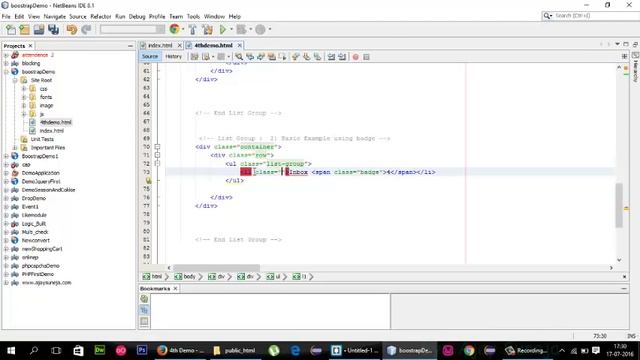Run the project with green play icon

click(x=223, y=29)
